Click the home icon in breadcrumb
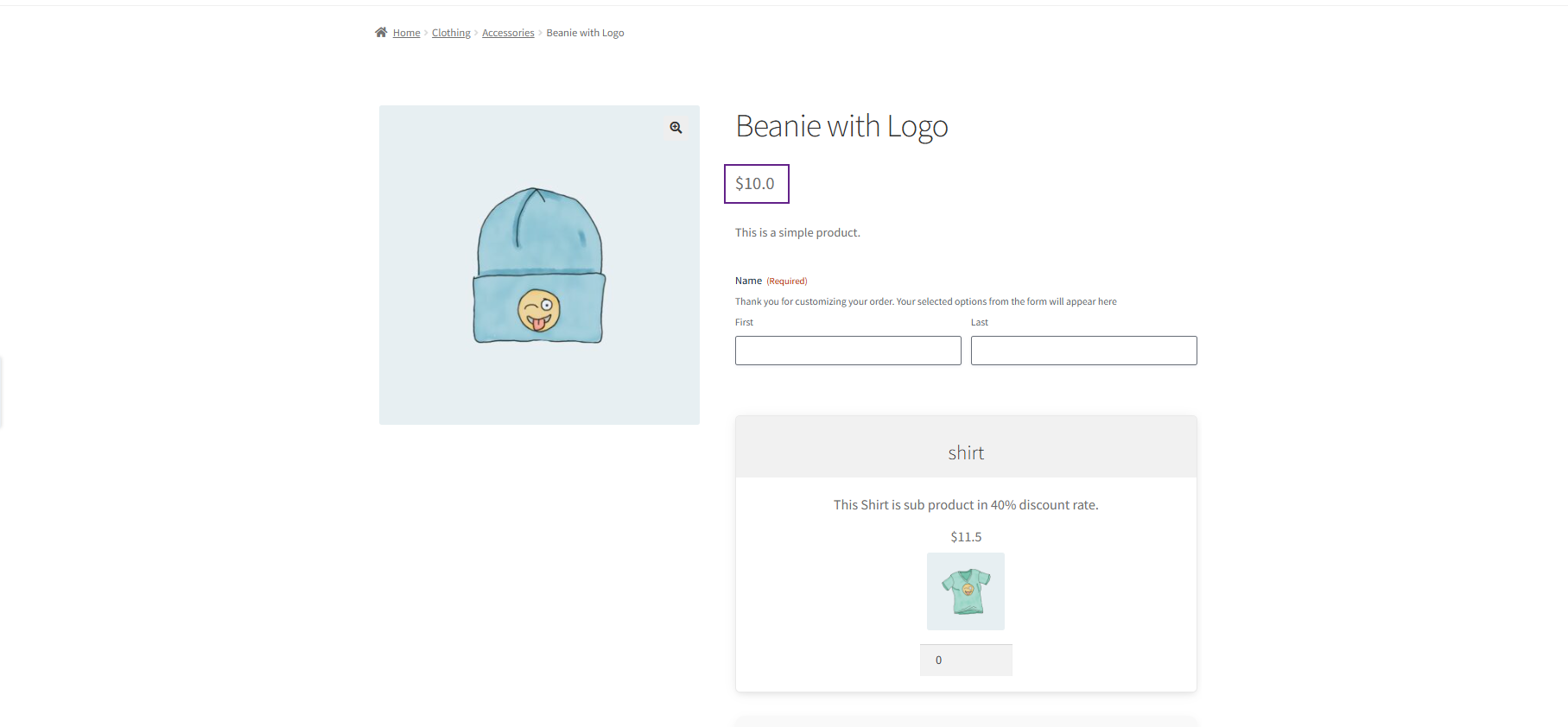The height and width of the screenshot is (727, 1568). click(x=381, y=33)
